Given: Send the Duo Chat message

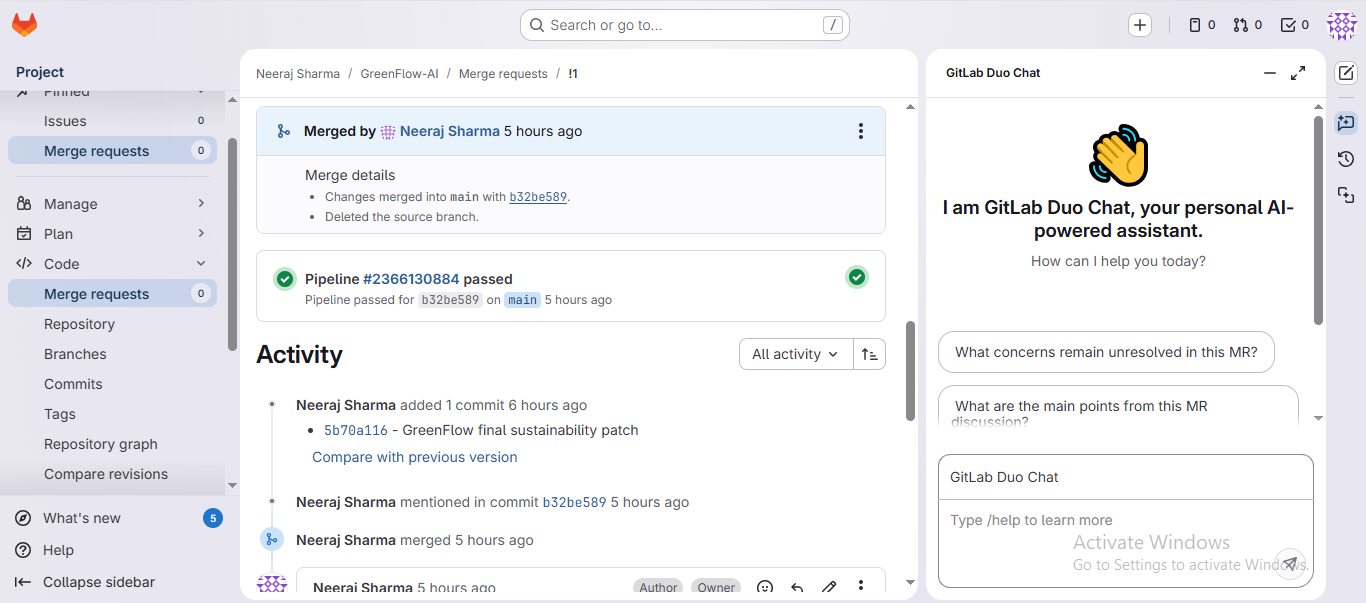Looking at the screenshot, I should coord(1290,562).
